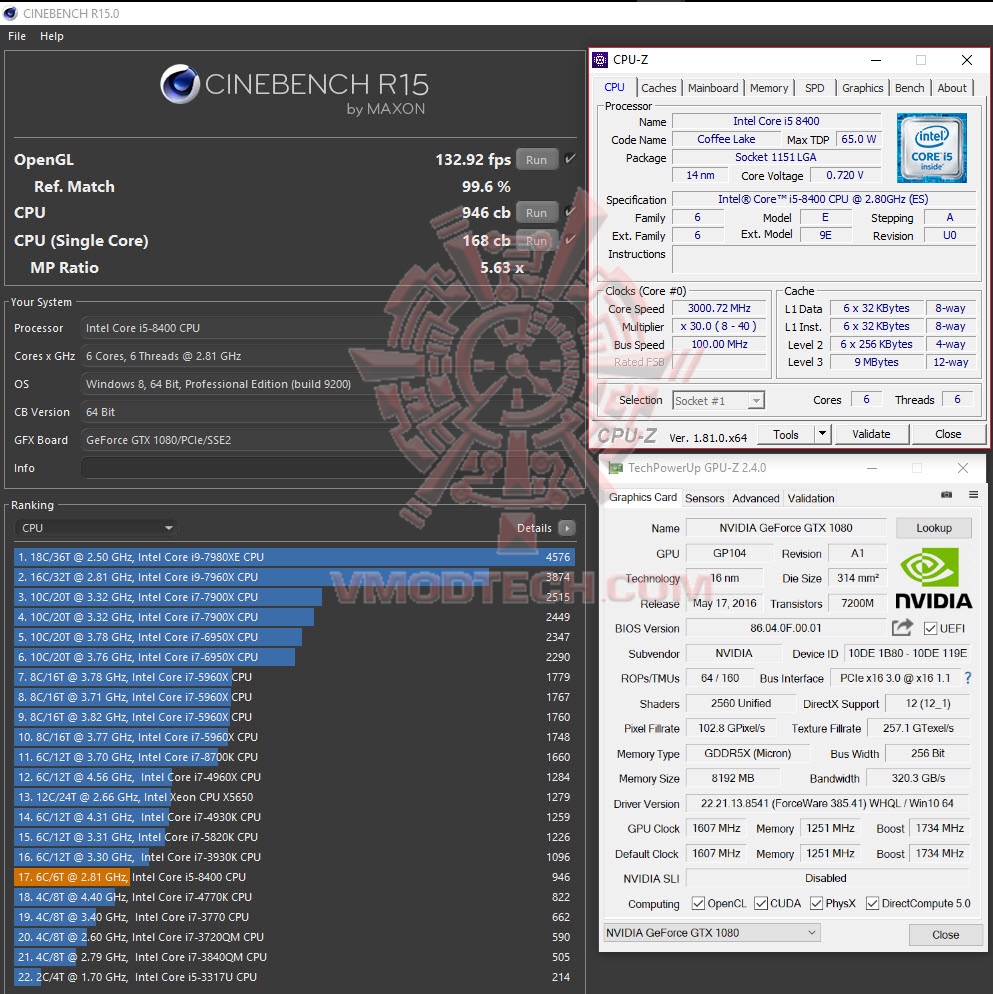Switch to the Mainboard tab in CPU-Z
The height and width of the screenshot is (994, 993).
[713, 88]
